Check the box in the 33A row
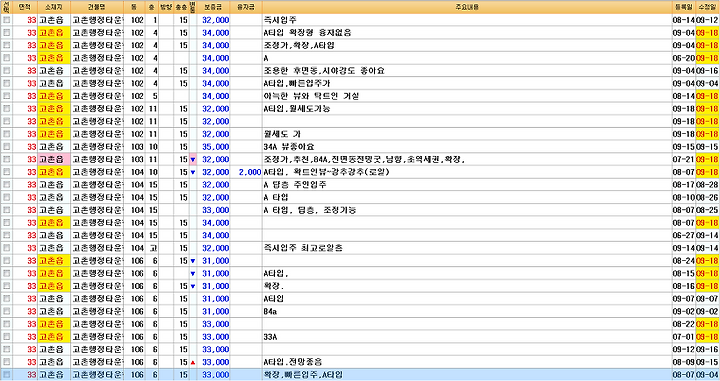Viewport: 720px width, 381px height. pyautogui.click(x=6, y=336)
